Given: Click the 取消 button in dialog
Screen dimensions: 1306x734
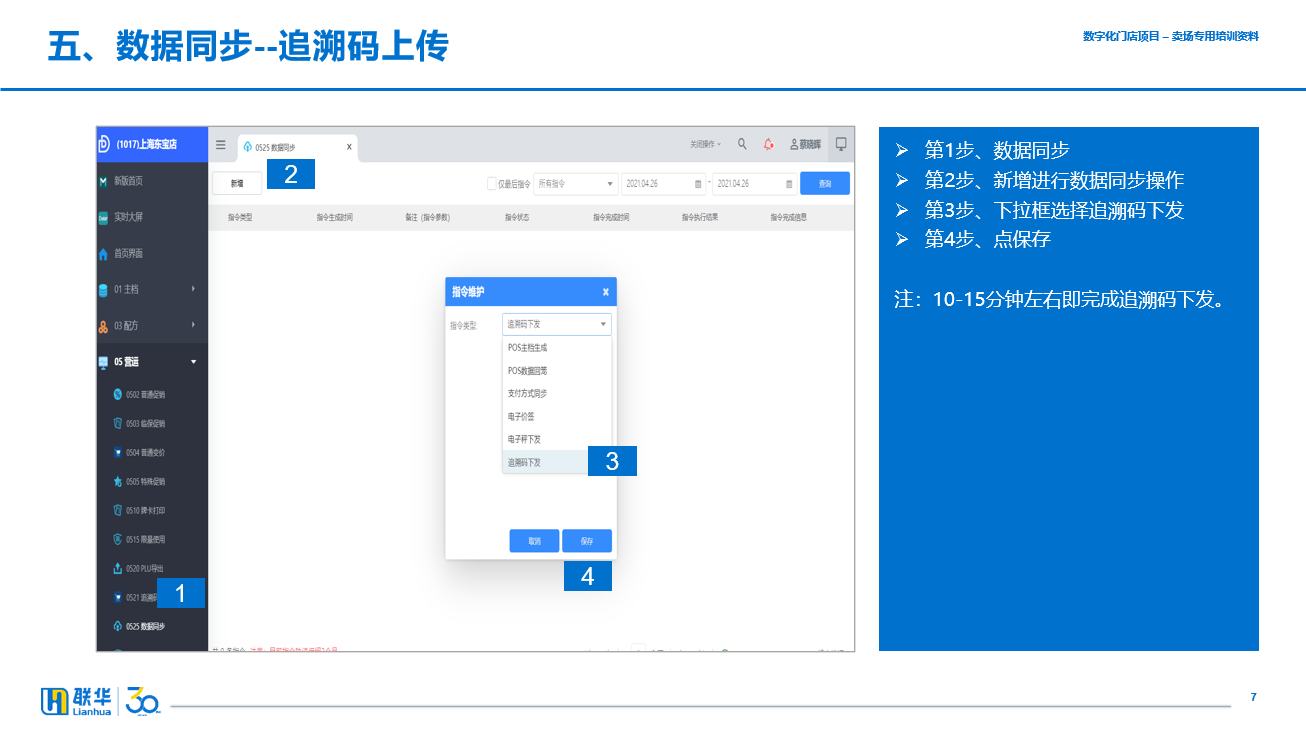Looking at the screenshot, I should click(534, 541).
